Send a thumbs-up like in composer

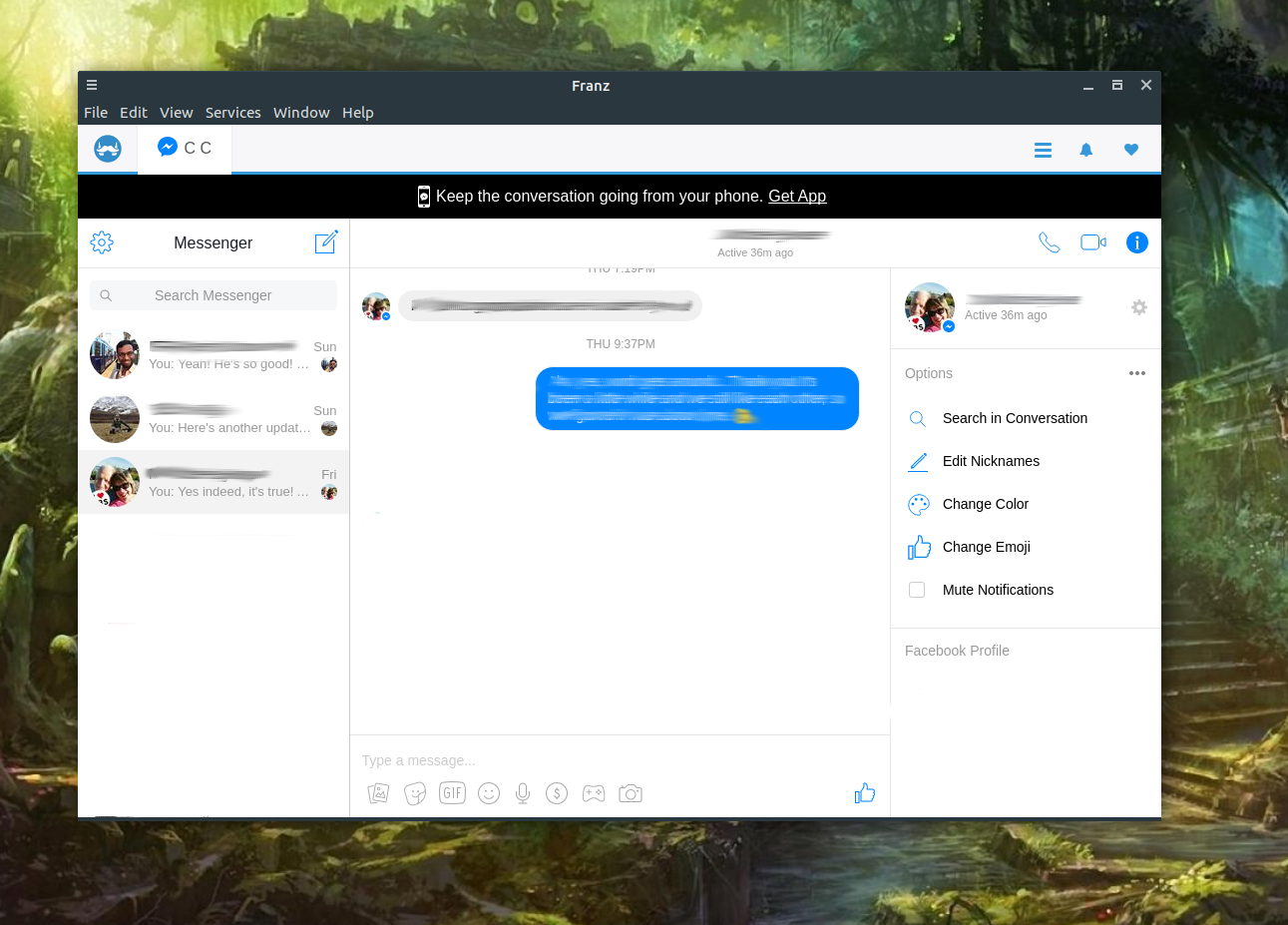click(865, 793)
